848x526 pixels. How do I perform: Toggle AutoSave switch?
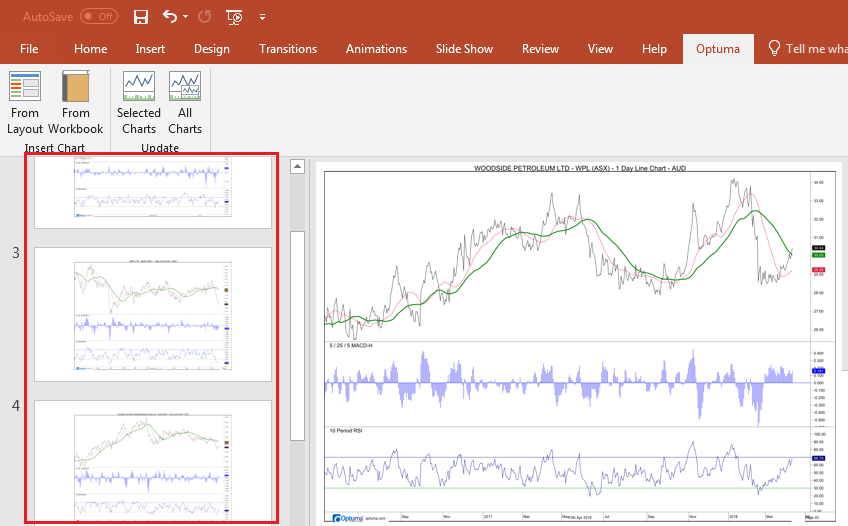pyautogui.click(x=99, y=17)
